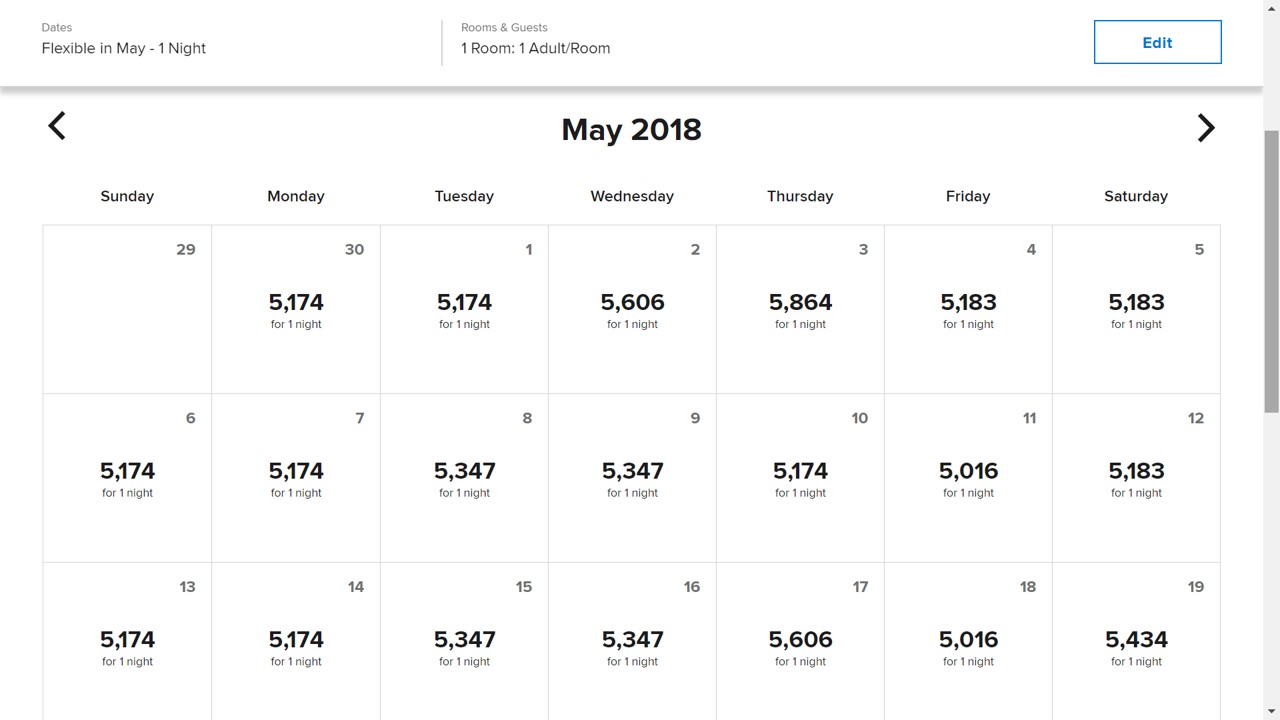The width and height of the screenshot is (1280, 720).
Task: Open Rooms & Guests selector
Action: (535, 48)
